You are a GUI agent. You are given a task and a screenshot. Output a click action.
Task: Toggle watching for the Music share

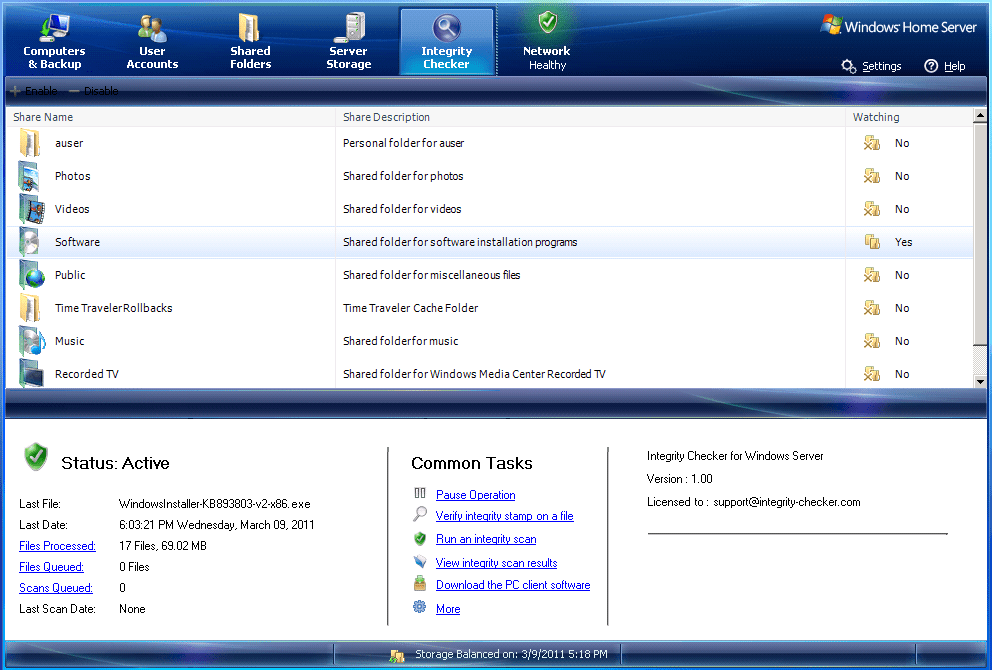tap(871, 341)
